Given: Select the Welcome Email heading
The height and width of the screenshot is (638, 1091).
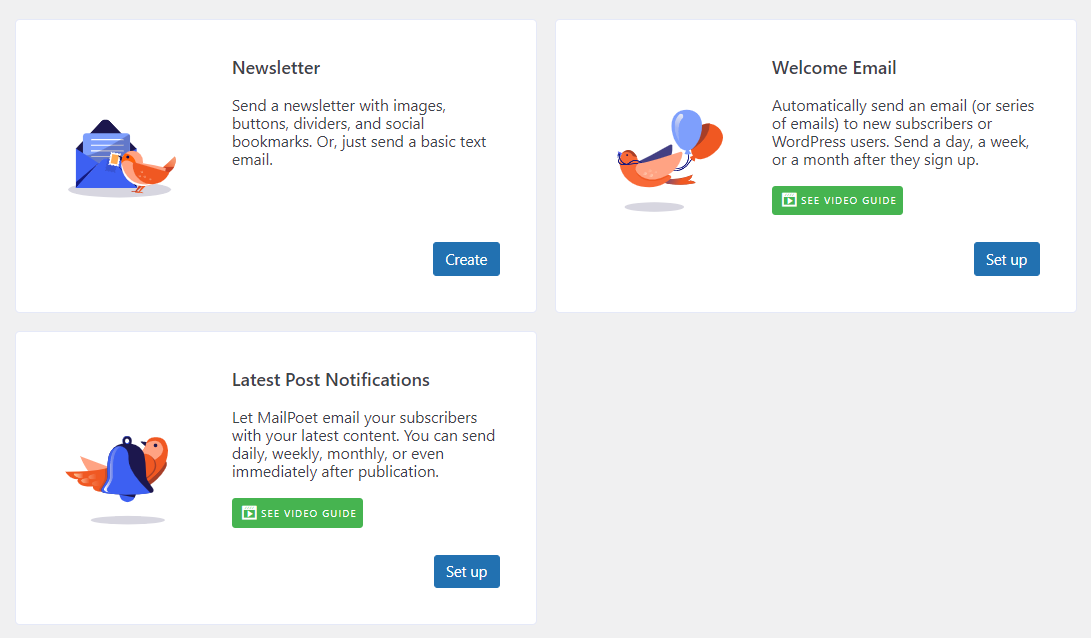Looking at the screenshot, I should coord(834,68).
